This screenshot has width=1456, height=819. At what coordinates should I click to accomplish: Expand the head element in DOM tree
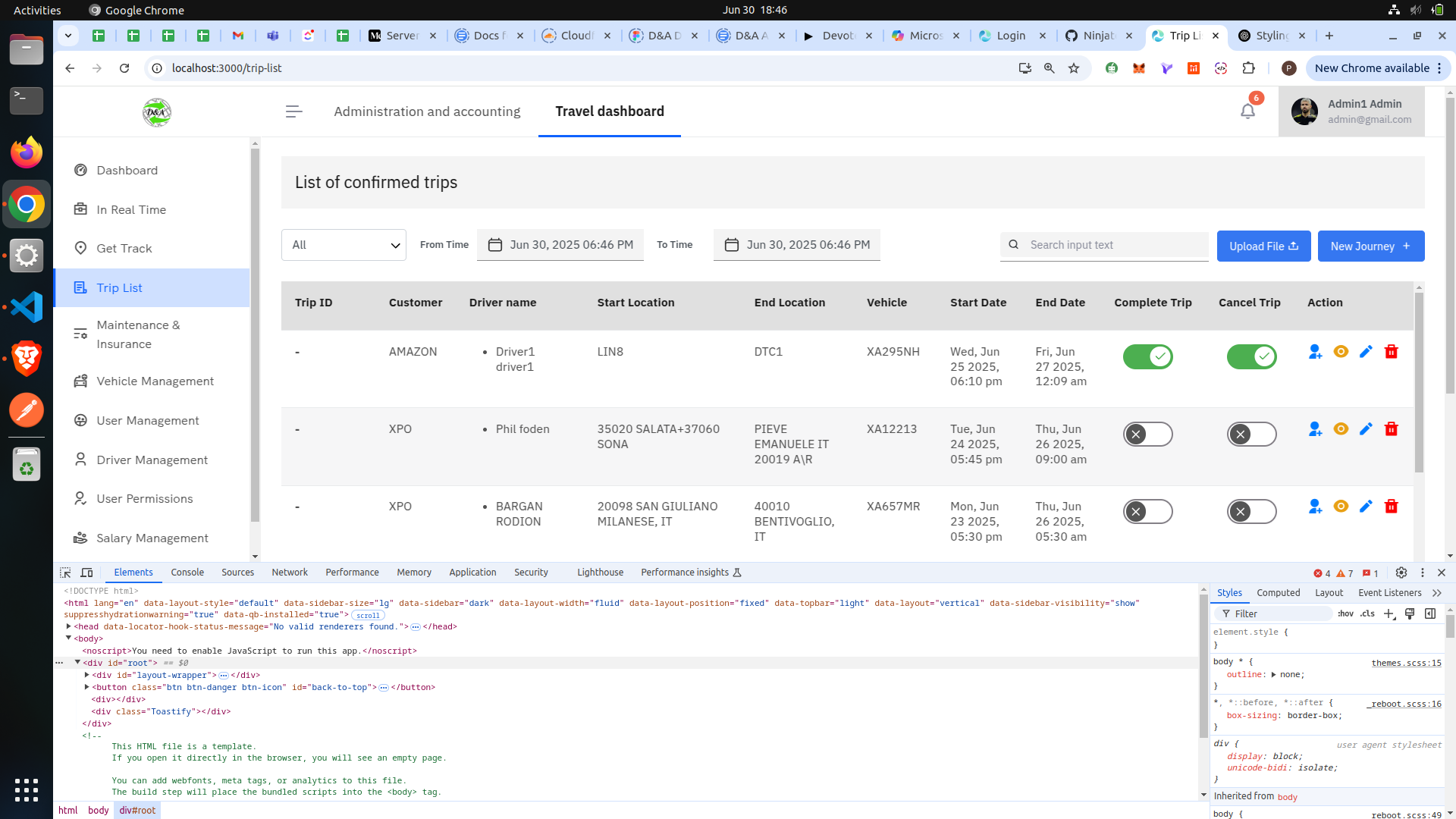click(69, 626)
